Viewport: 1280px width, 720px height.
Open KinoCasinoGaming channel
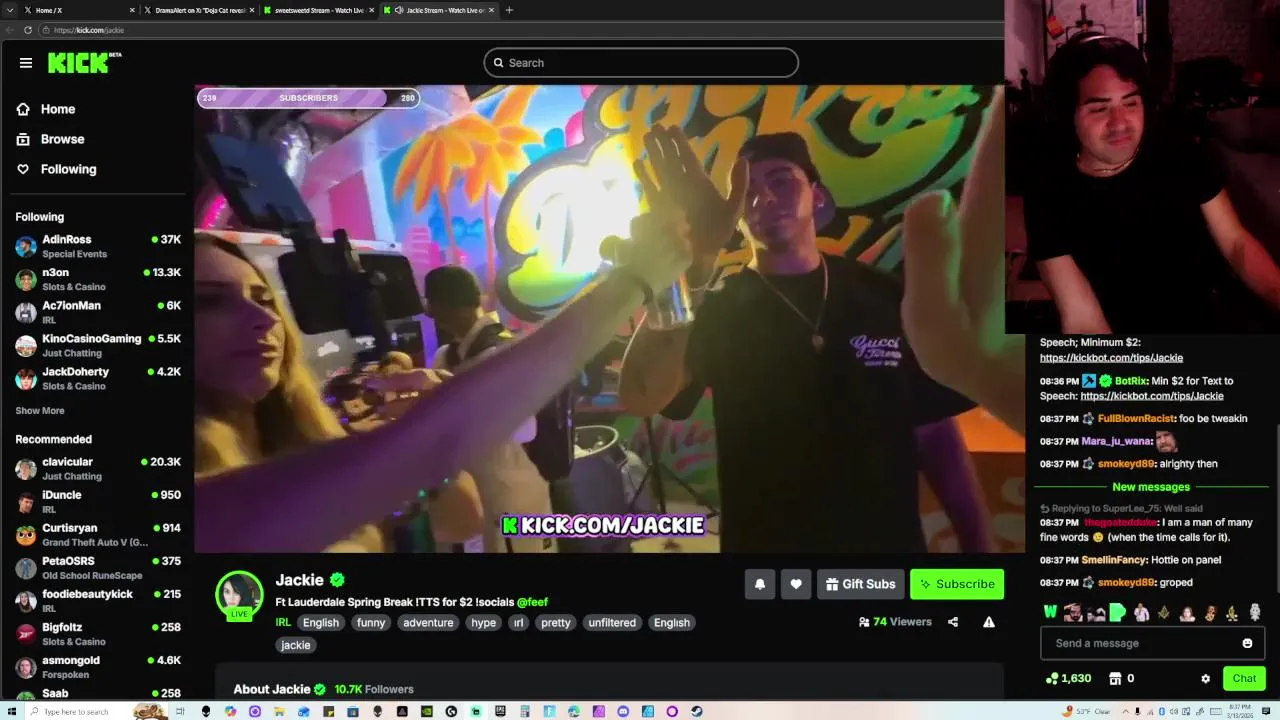click(97, 345)
